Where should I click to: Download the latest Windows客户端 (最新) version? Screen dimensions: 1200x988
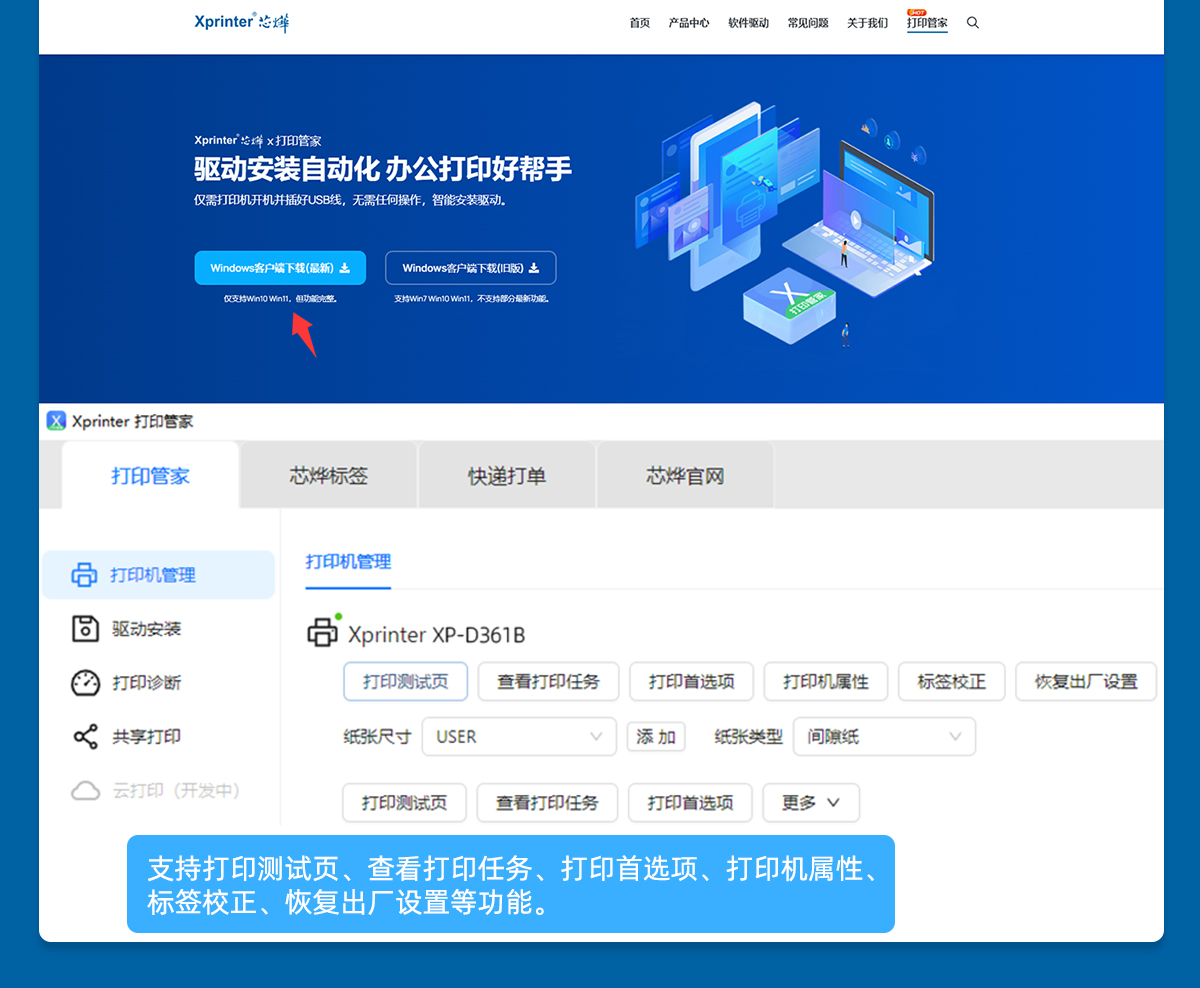[280, 268]
